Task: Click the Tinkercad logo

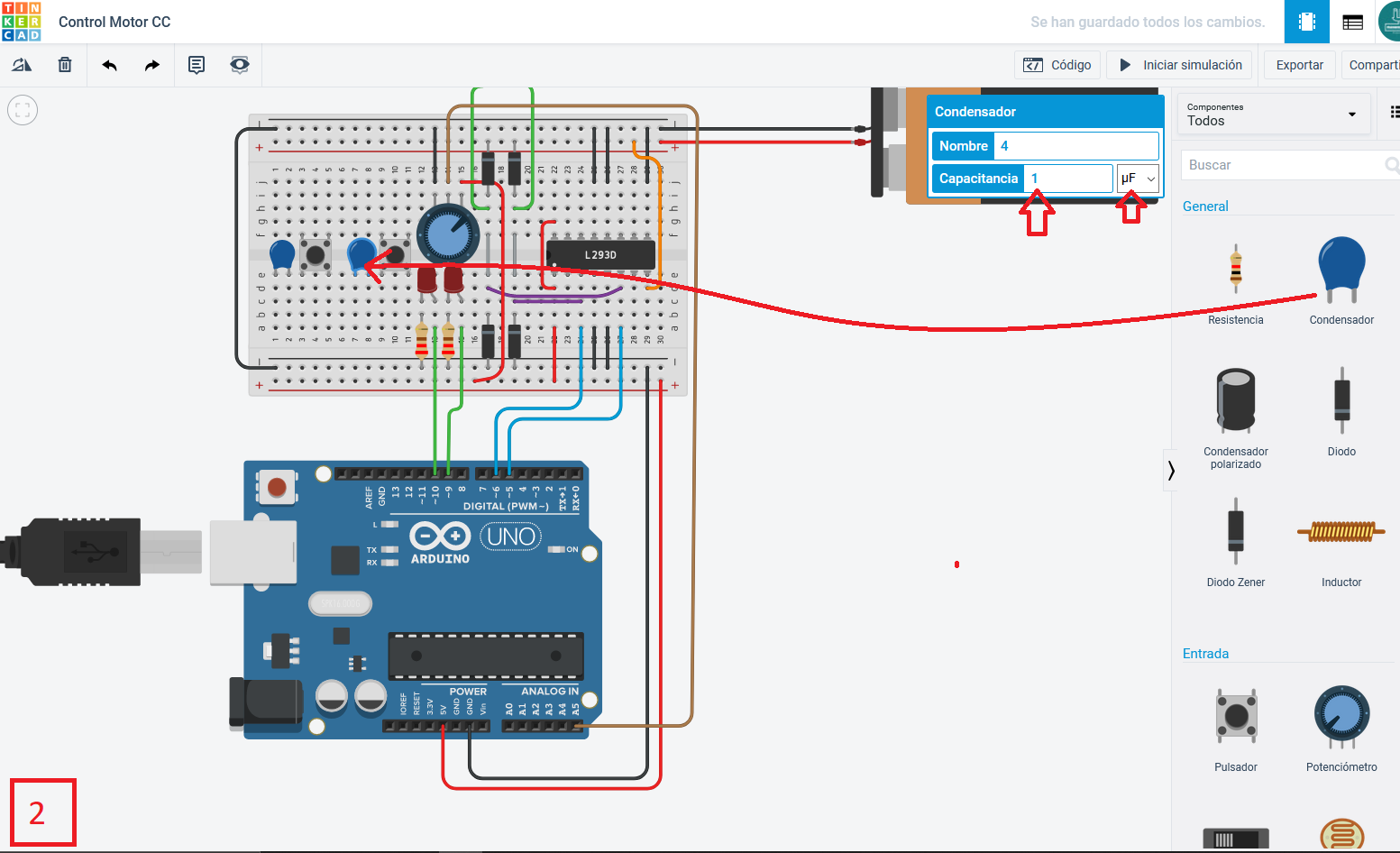Action: (x=22, y=22)
